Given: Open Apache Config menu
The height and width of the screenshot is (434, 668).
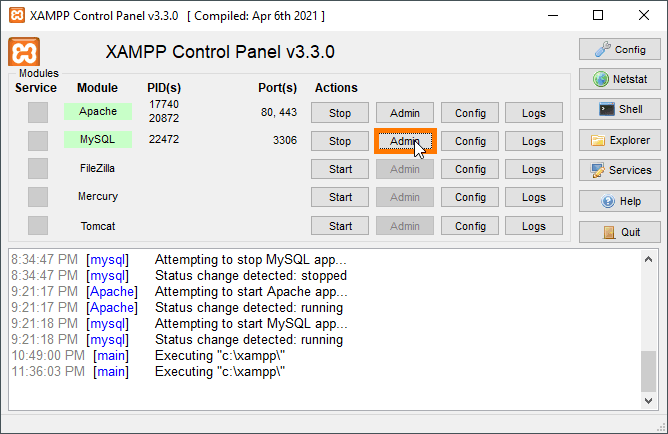Looking at the screenshot, I should 470,113.
